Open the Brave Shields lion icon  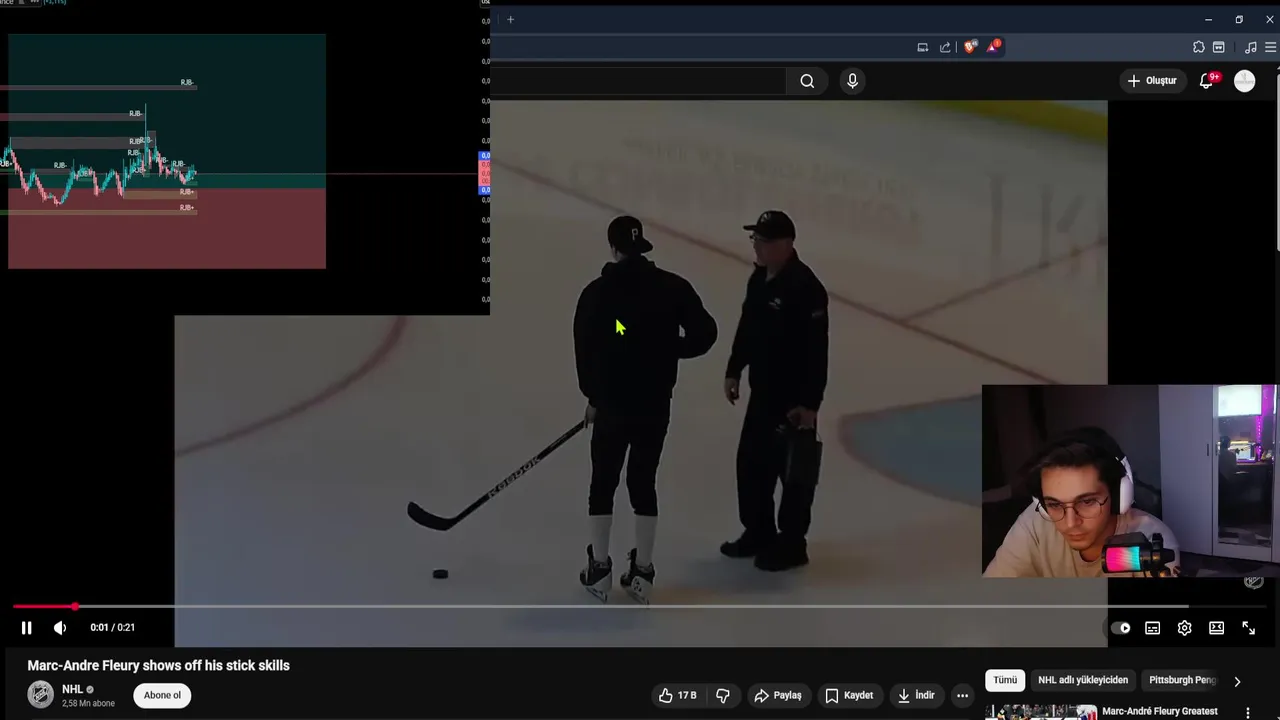(969, 47)
